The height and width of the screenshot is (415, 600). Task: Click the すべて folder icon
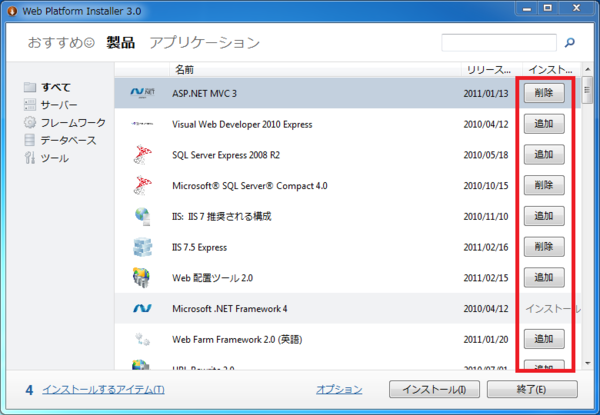coord(30,87)
